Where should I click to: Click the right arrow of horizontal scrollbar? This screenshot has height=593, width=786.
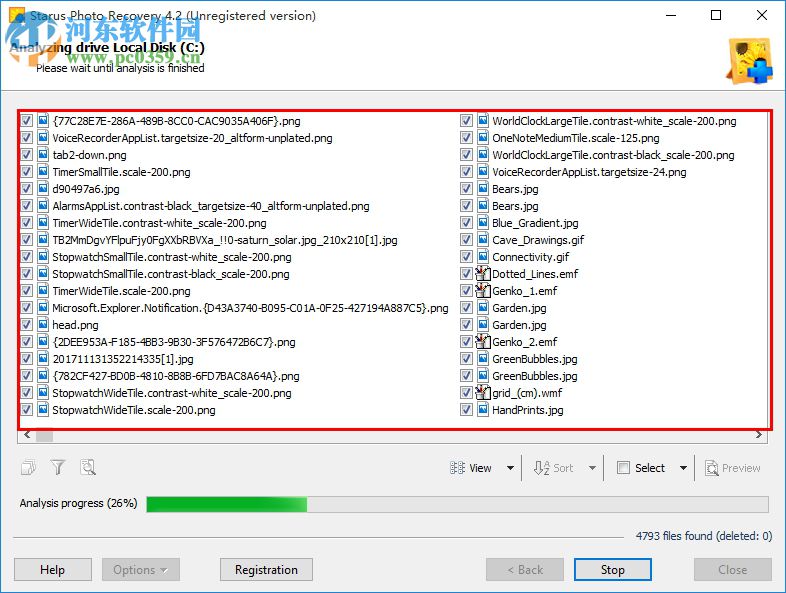pos(759,435)
